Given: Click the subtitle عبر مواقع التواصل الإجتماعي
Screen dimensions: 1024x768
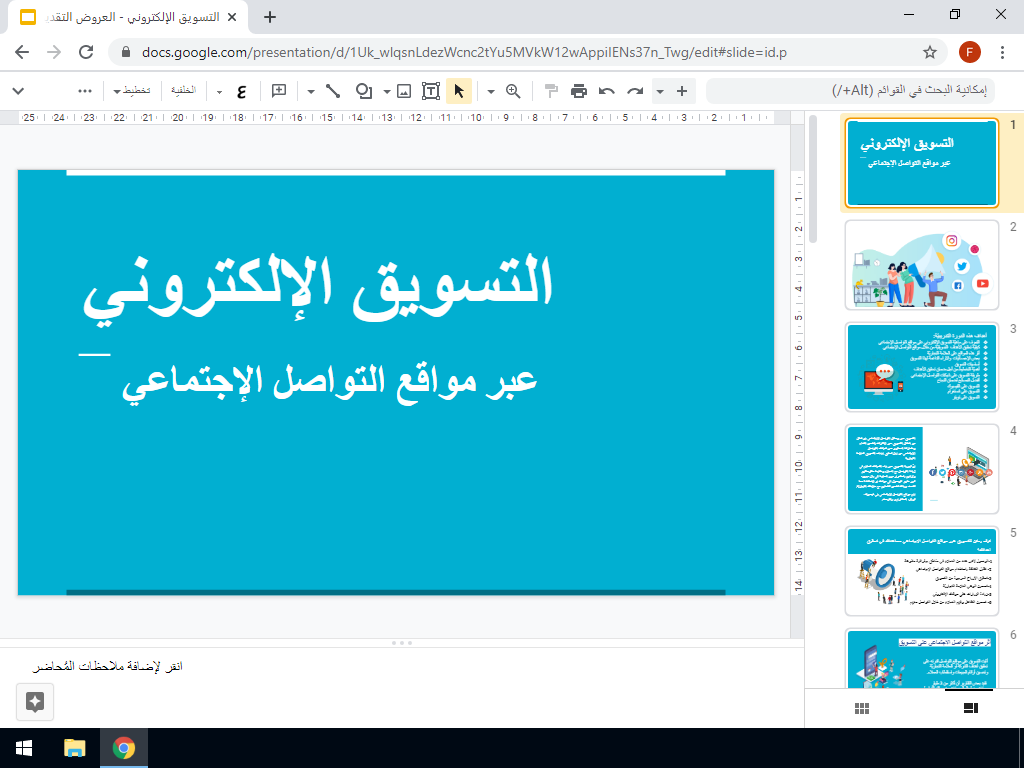Looking at the screenshot, I should (330, 381).
